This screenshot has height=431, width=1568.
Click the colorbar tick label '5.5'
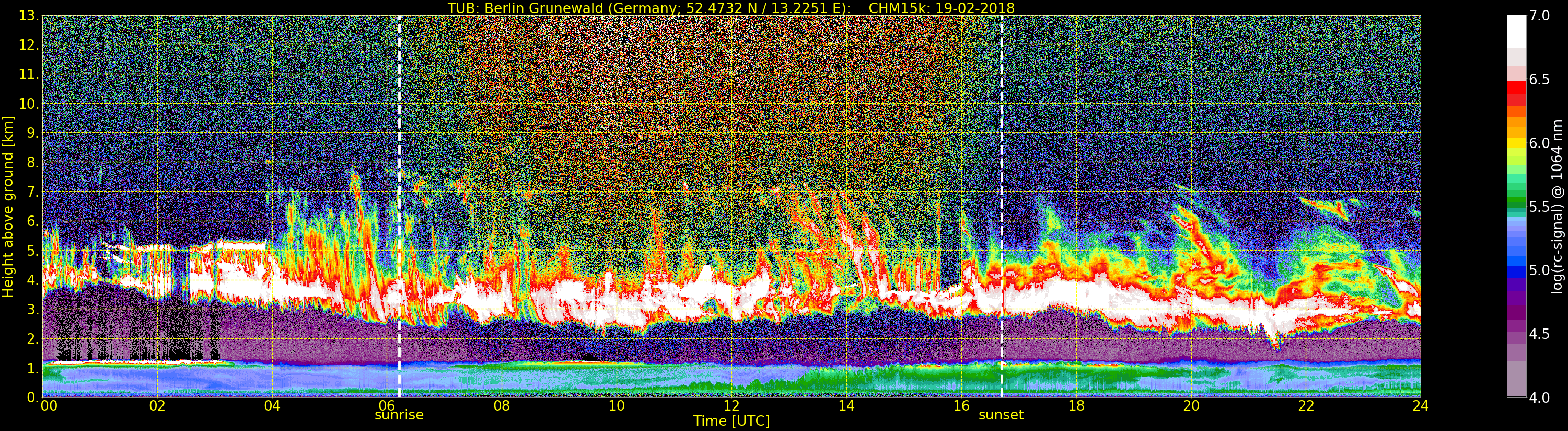pyautogui.click(x=1539, y=207)
